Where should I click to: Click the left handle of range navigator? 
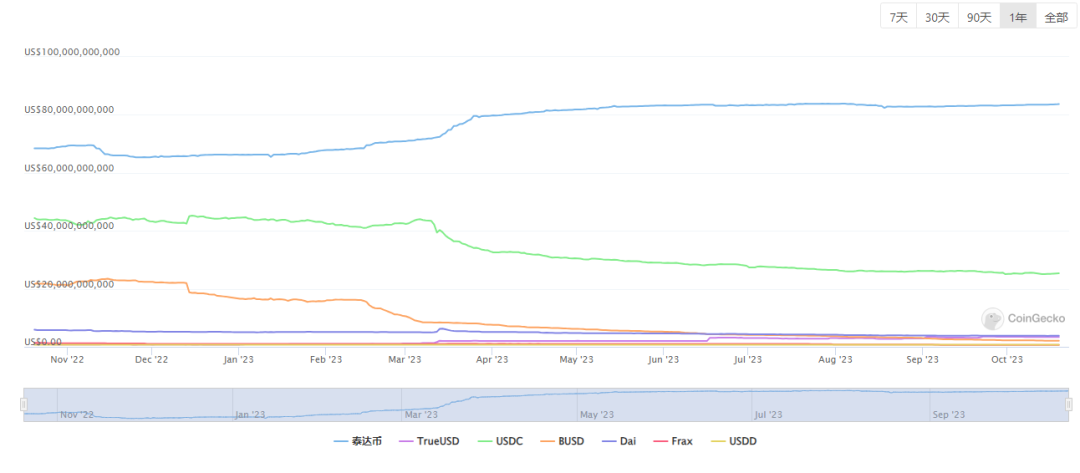22,403
